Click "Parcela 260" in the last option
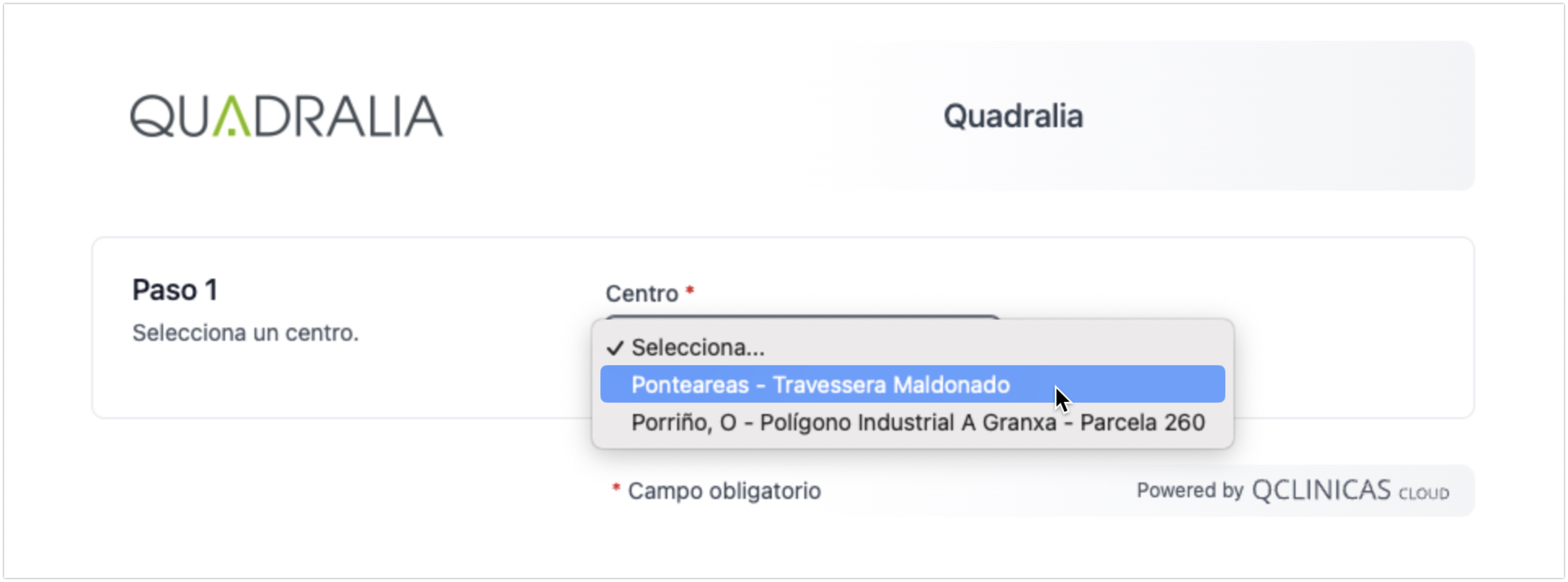 [1142, 423]
